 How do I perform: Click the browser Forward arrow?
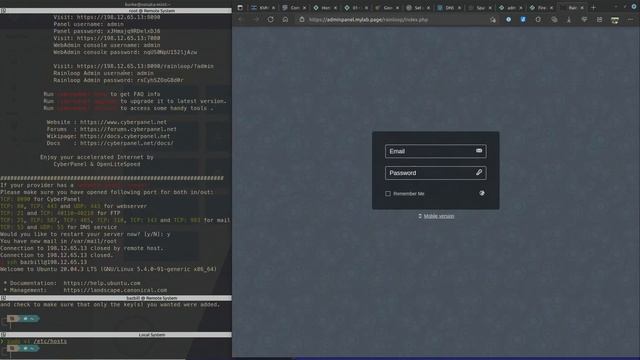[x=256, y=20]
